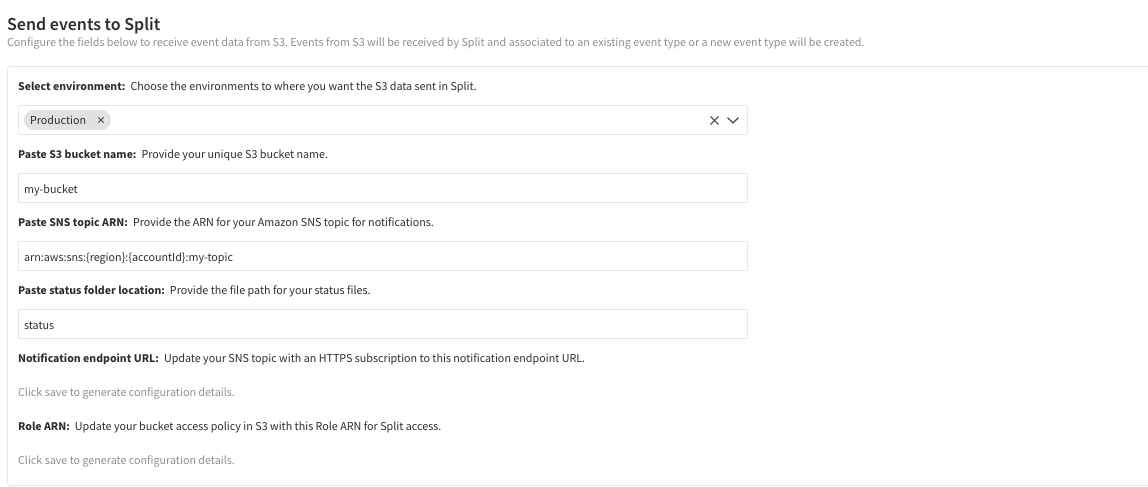The image size is (1148, 487).
Task: Click the "Select environment:" label
Action: point(71,86)
